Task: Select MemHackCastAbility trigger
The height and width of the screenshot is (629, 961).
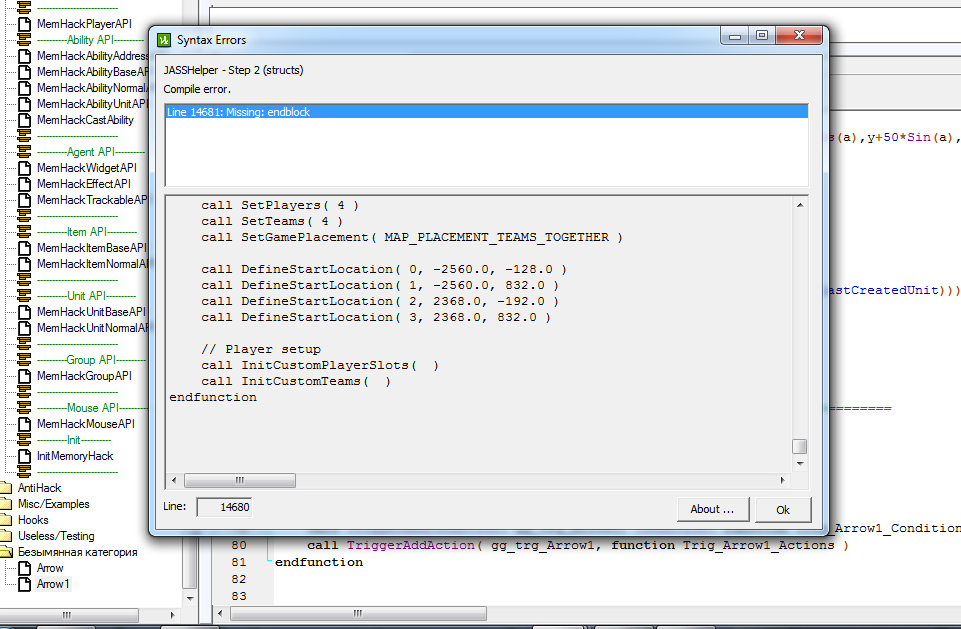Action: click(85, 120)
